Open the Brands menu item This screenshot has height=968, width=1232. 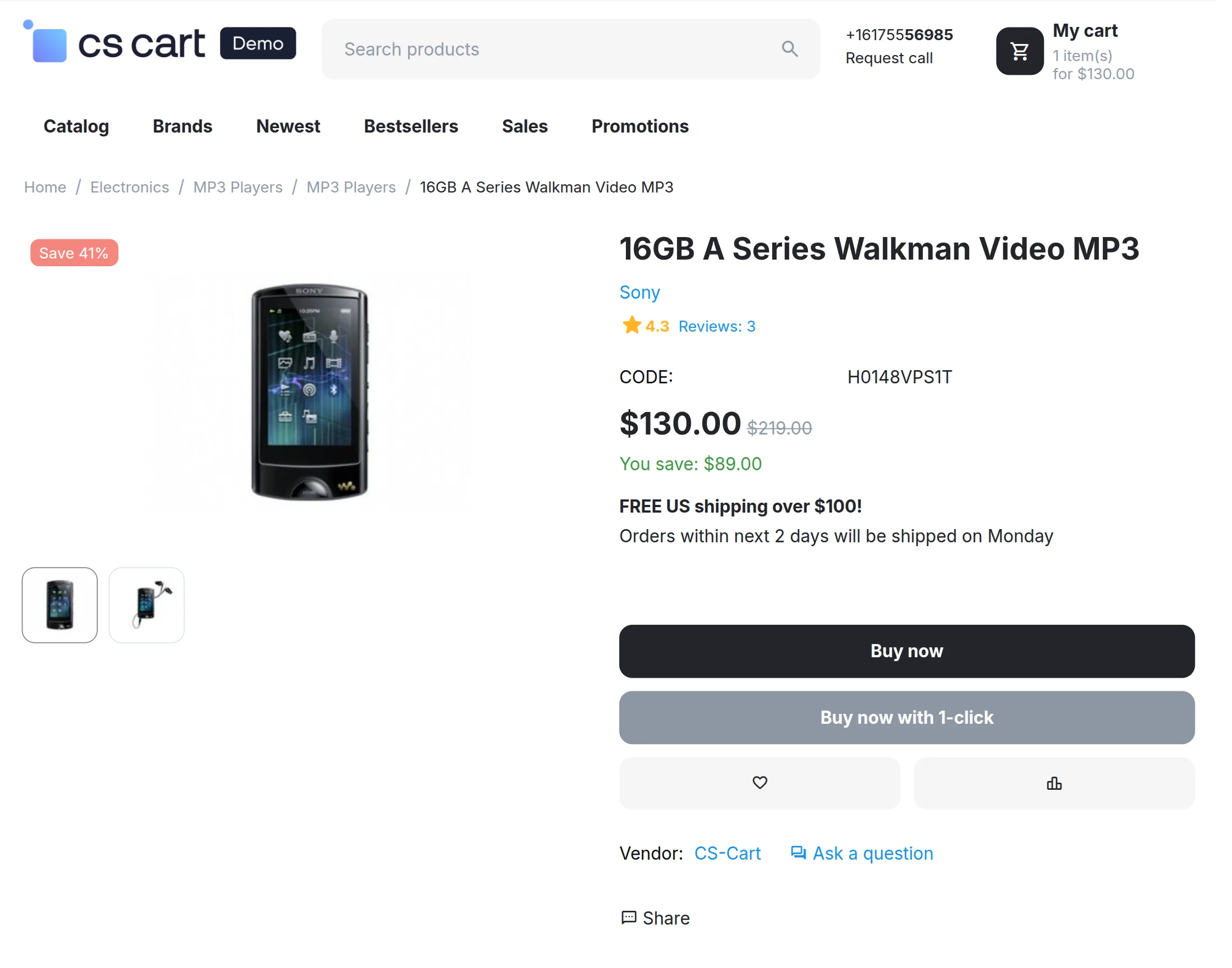[x=184, y=127]
